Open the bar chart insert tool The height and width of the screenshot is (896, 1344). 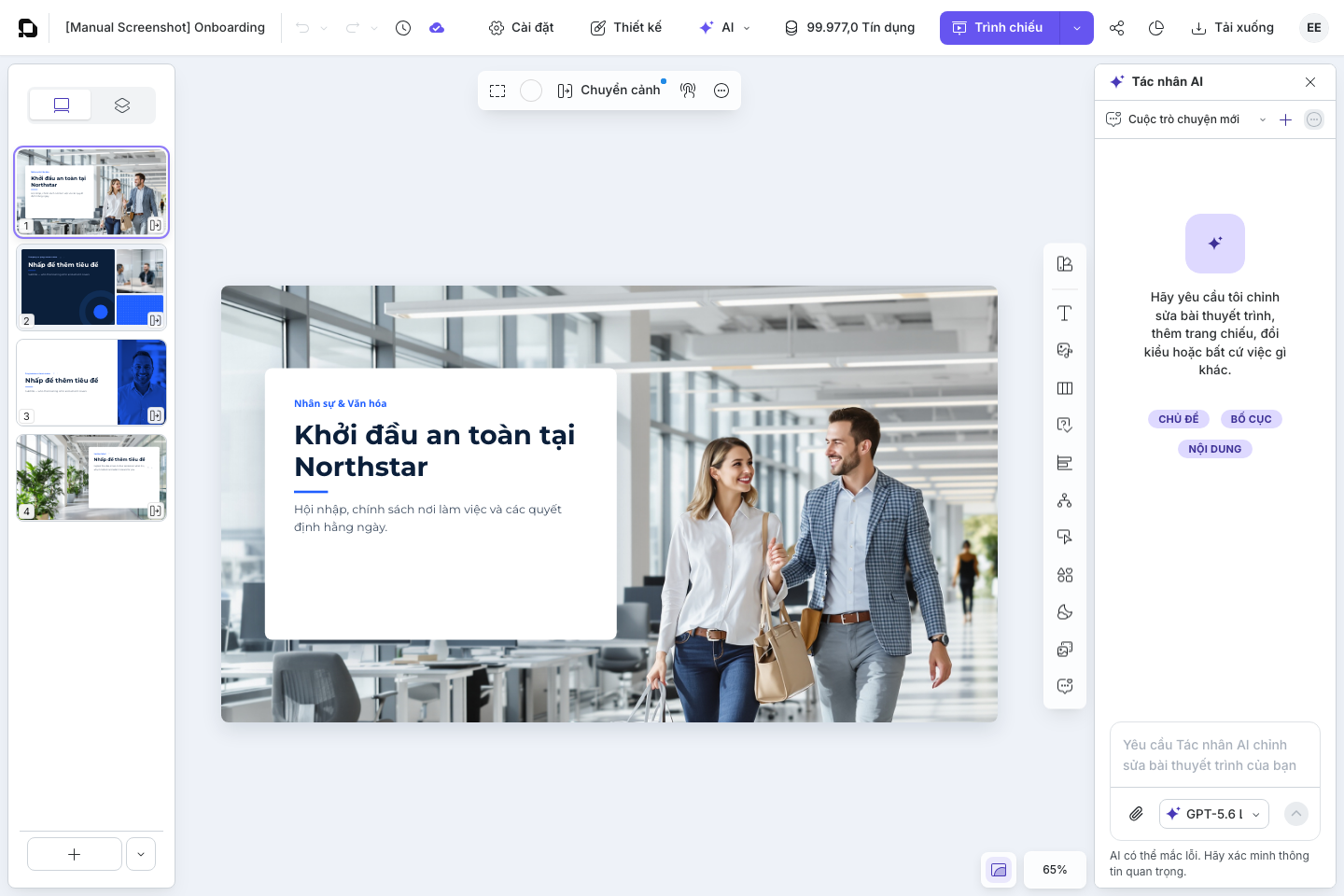[1064, 463]
